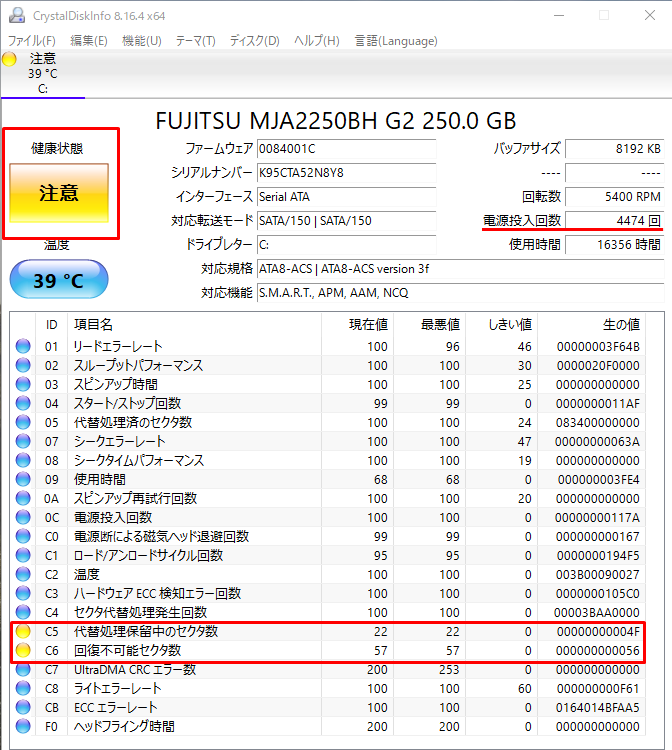672x750 pixels.
Task: Click the drive letter field C:
Action: 346,245
